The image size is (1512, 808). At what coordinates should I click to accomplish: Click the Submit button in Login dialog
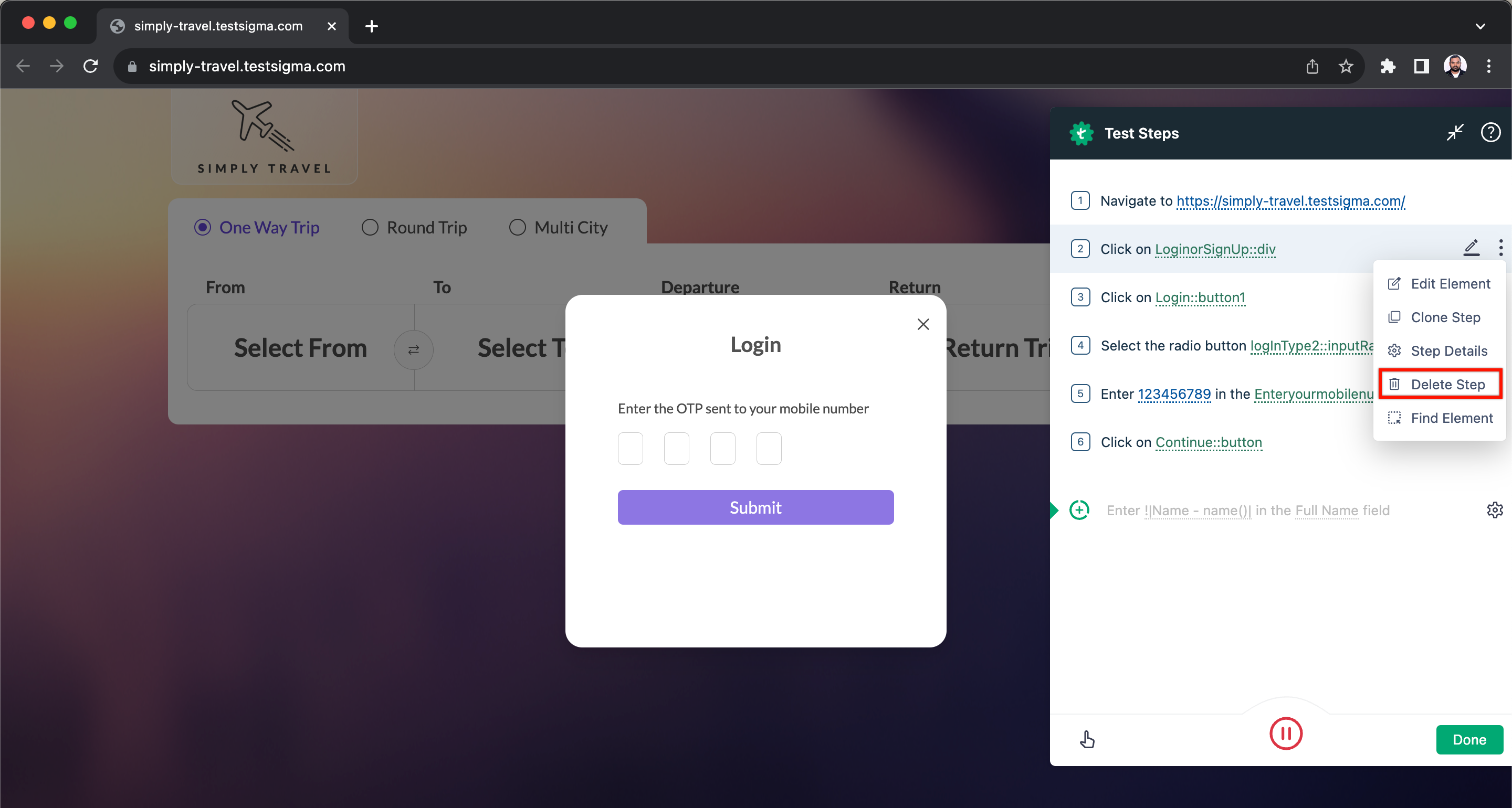click(755, 507)
